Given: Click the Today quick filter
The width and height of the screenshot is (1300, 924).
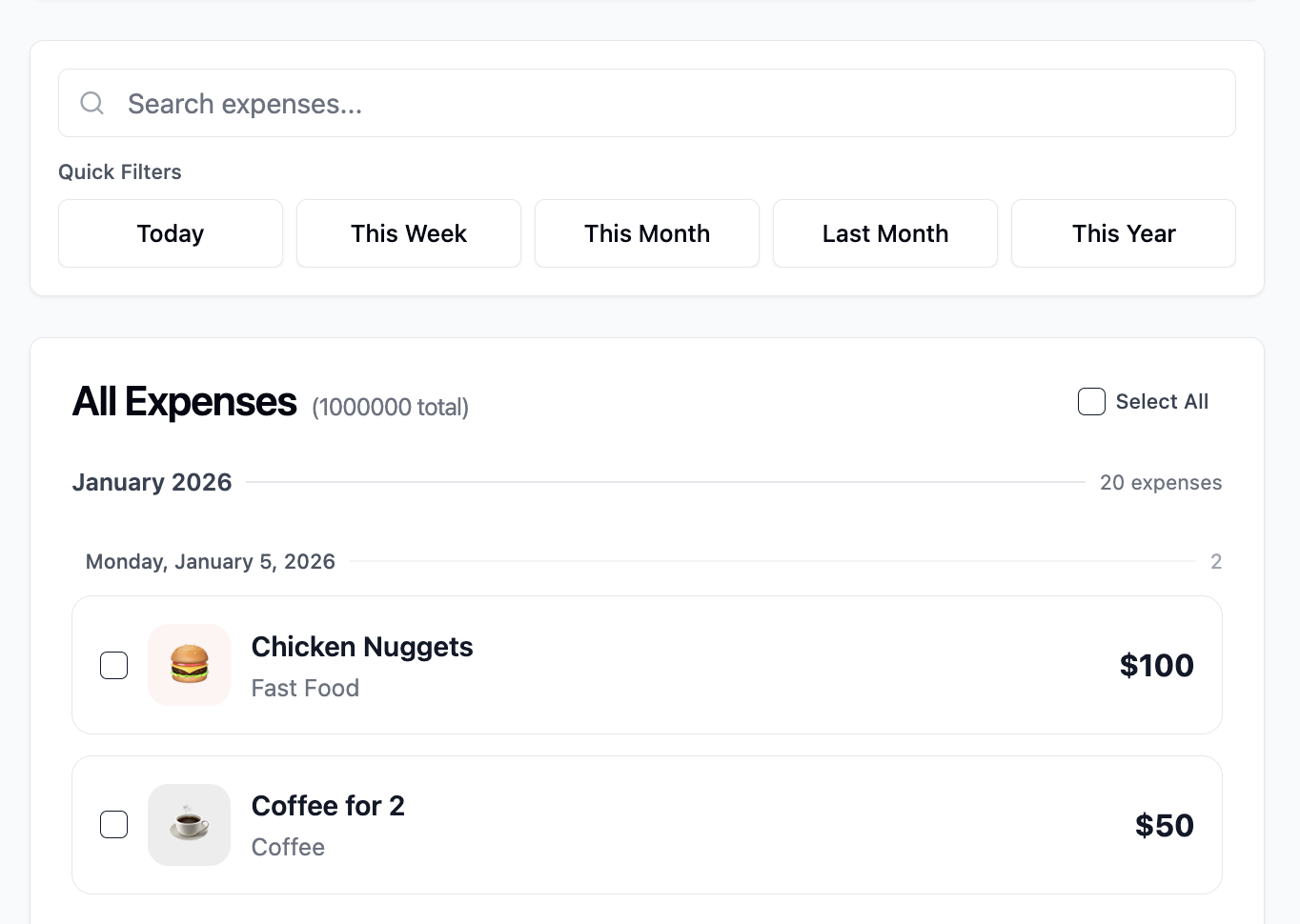Looking at the screenshot, I should click(170, 233).
